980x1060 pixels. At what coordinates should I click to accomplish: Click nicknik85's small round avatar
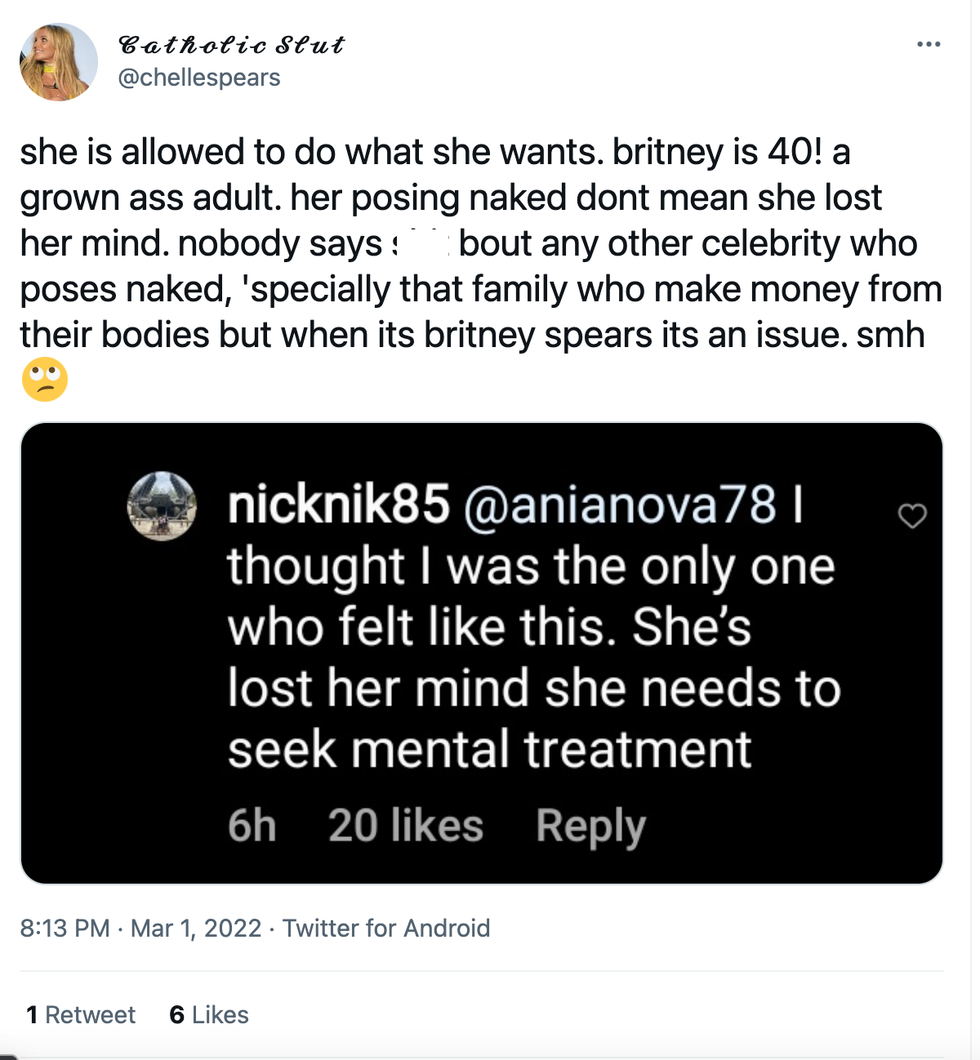coord(161,506)
